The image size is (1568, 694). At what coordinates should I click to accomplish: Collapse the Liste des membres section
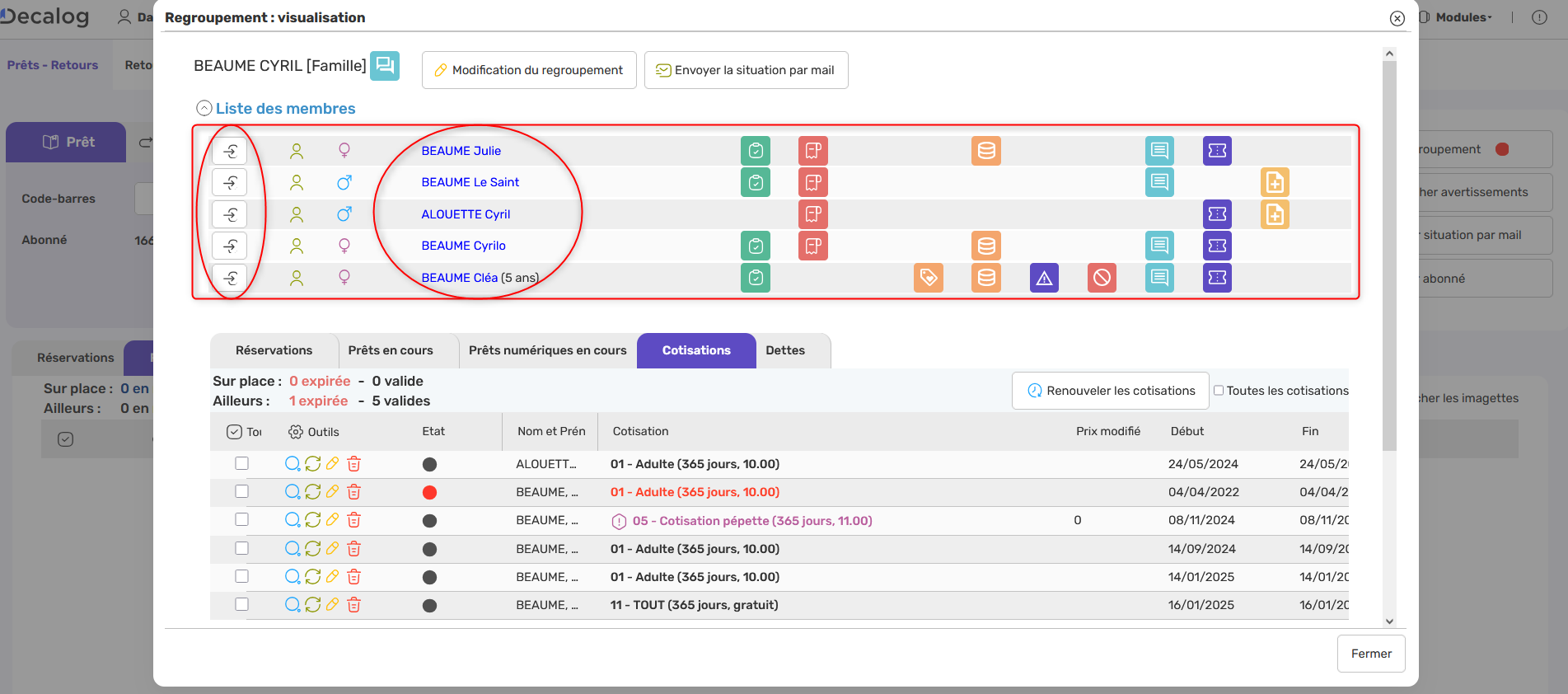(x=204, y=108)
